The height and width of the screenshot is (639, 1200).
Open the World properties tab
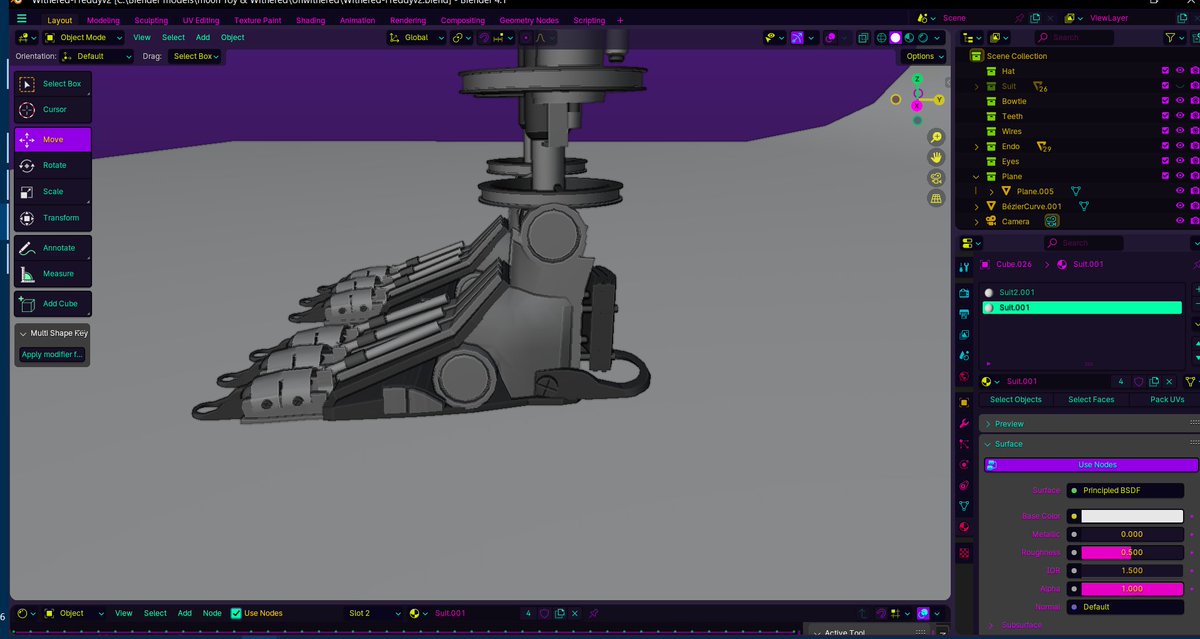click(964, 377)
